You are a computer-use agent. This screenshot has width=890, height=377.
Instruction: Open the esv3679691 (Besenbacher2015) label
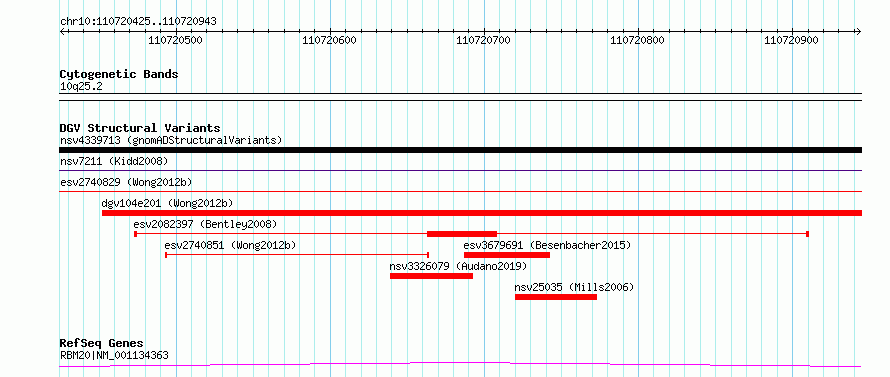pyautogui.click(x=547, y=245)
